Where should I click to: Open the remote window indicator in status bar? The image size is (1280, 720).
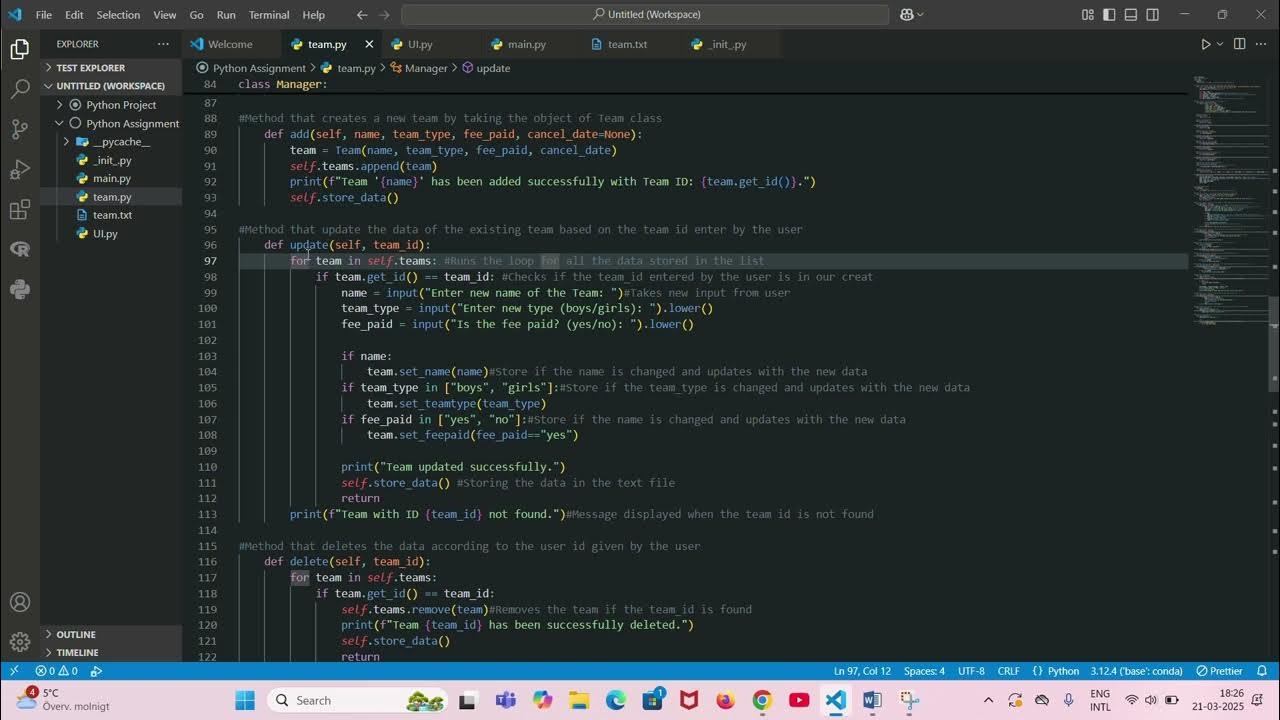click(14, 671)
